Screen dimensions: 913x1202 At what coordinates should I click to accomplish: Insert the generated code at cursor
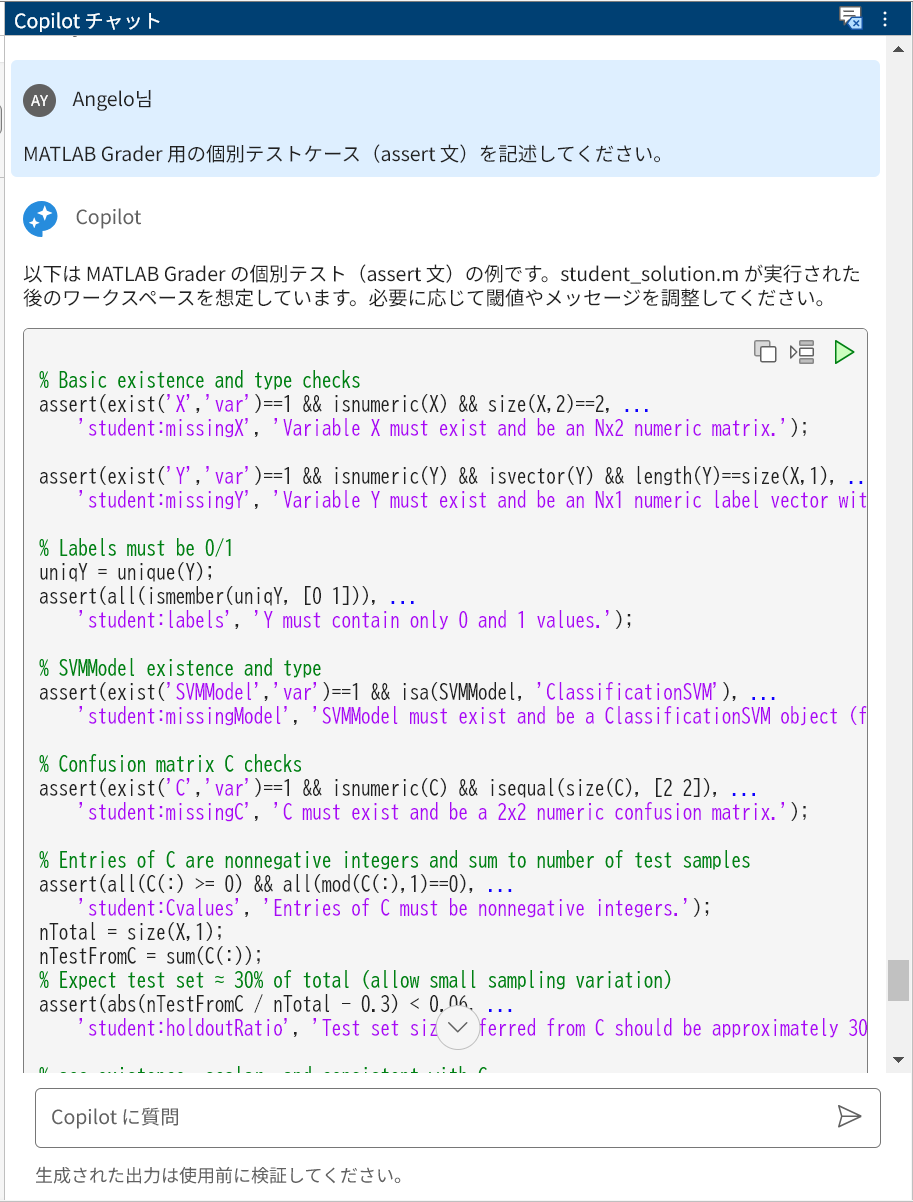pos(803,351)
